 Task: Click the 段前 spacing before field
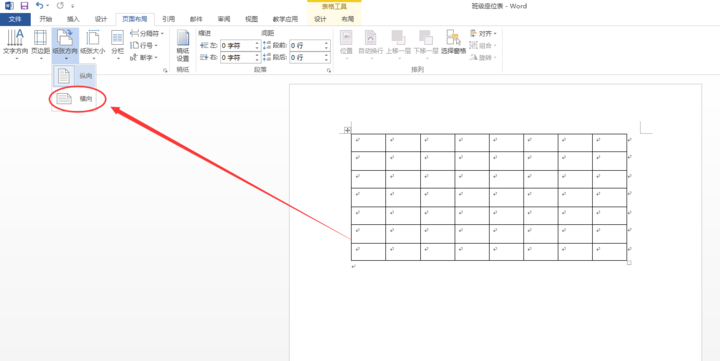pyautogui.click(x=306, y=45)
